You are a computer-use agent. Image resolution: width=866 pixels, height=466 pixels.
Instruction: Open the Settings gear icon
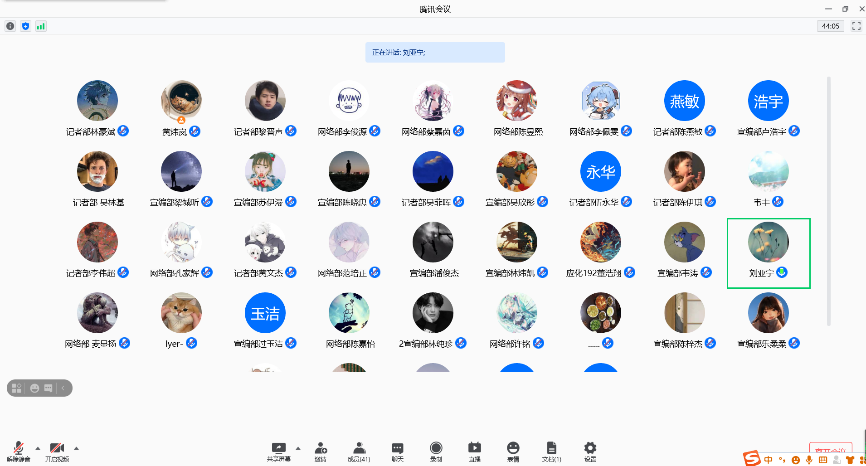click(590, 449)
